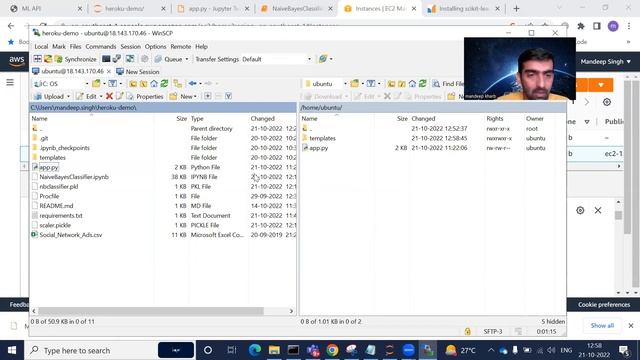This screenshot has width=640, height=360.
Task: Select the local templates folder
Action: click(x=52, y=158)
